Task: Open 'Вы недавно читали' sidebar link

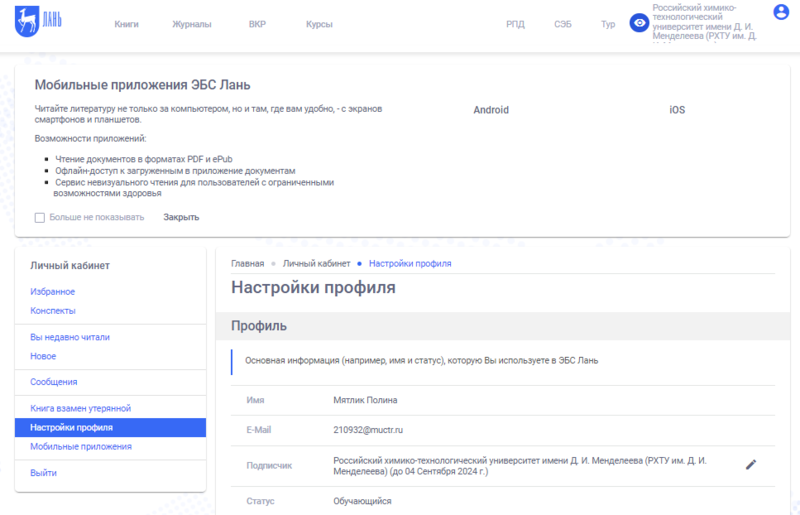Action: click(70, 337)
